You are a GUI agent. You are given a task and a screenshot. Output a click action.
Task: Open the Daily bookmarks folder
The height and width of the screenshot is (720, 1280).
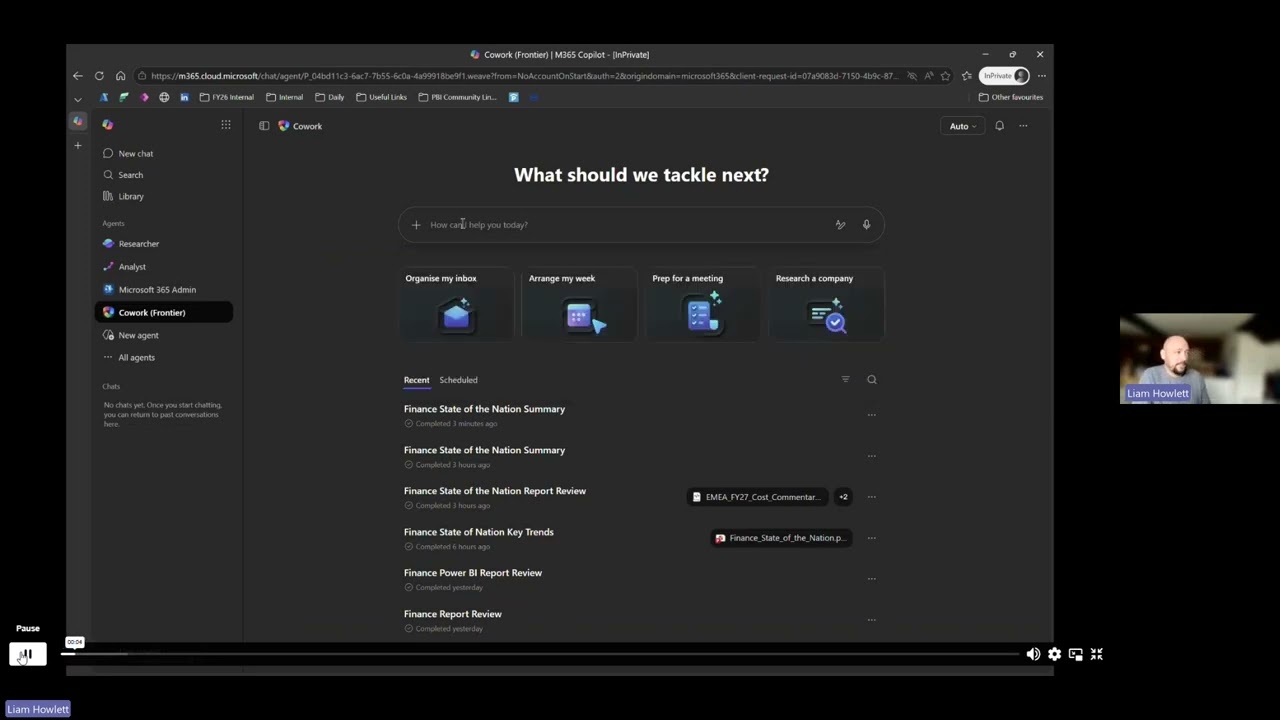[x=330, y=97]
